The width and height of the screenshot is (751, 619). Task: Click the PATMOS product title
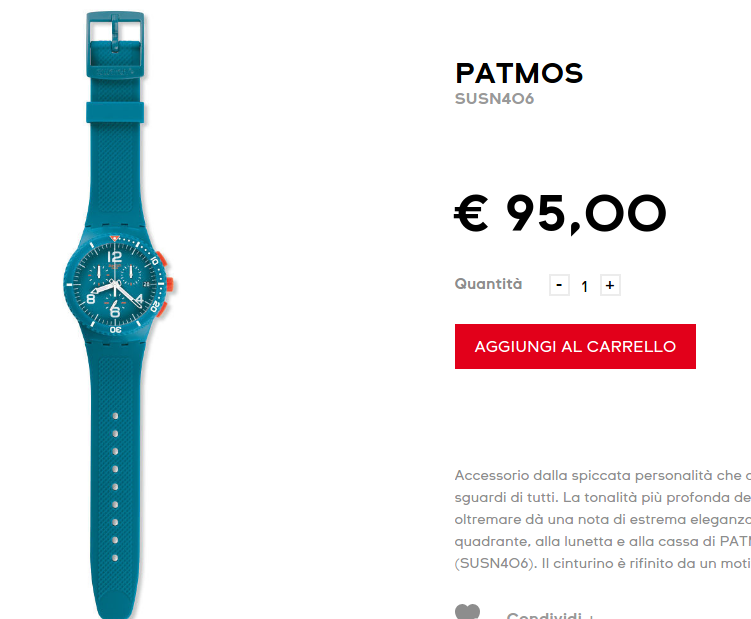pos(519,73)
